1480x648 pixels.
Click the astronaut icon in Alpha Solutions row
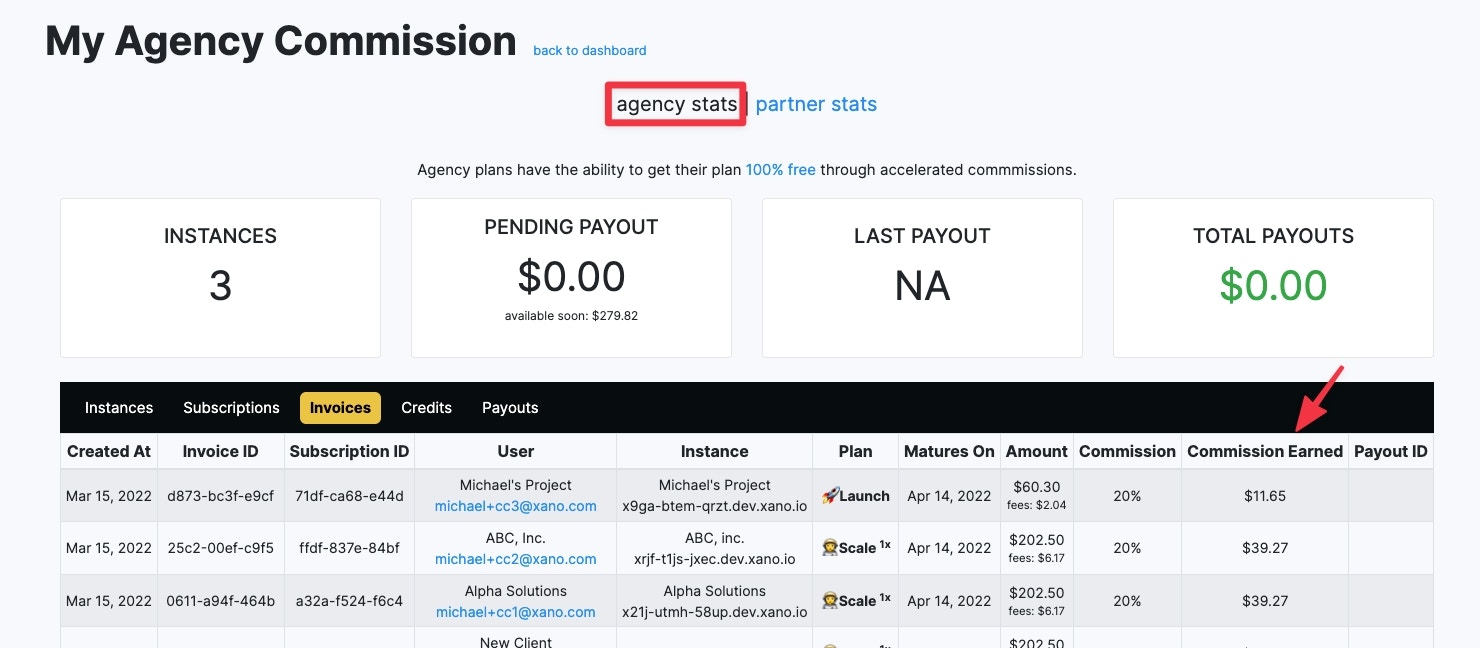pos(829,601)
